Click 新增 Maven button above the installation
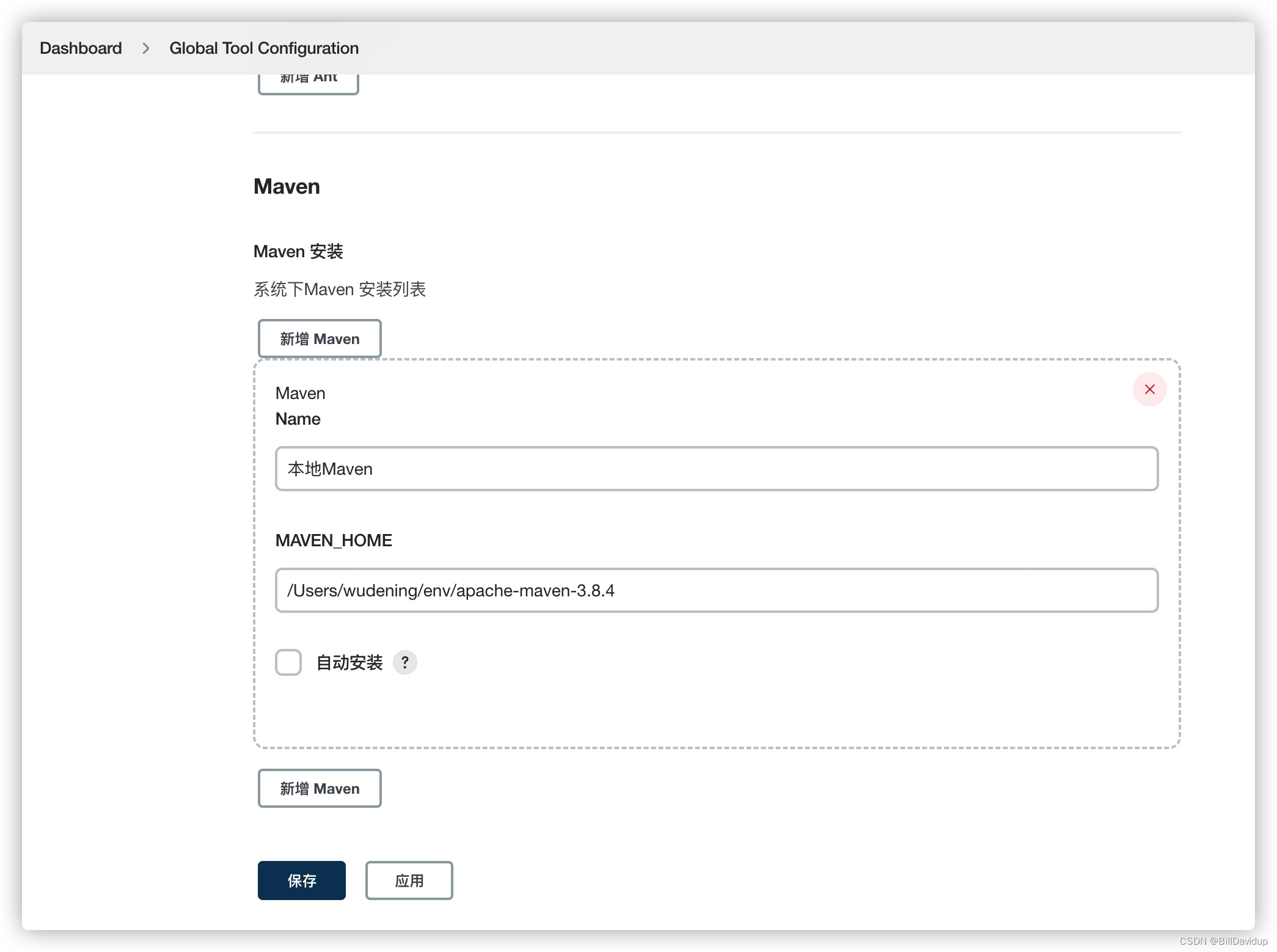Screen dimensions: 1277x952 coord(320,339)
